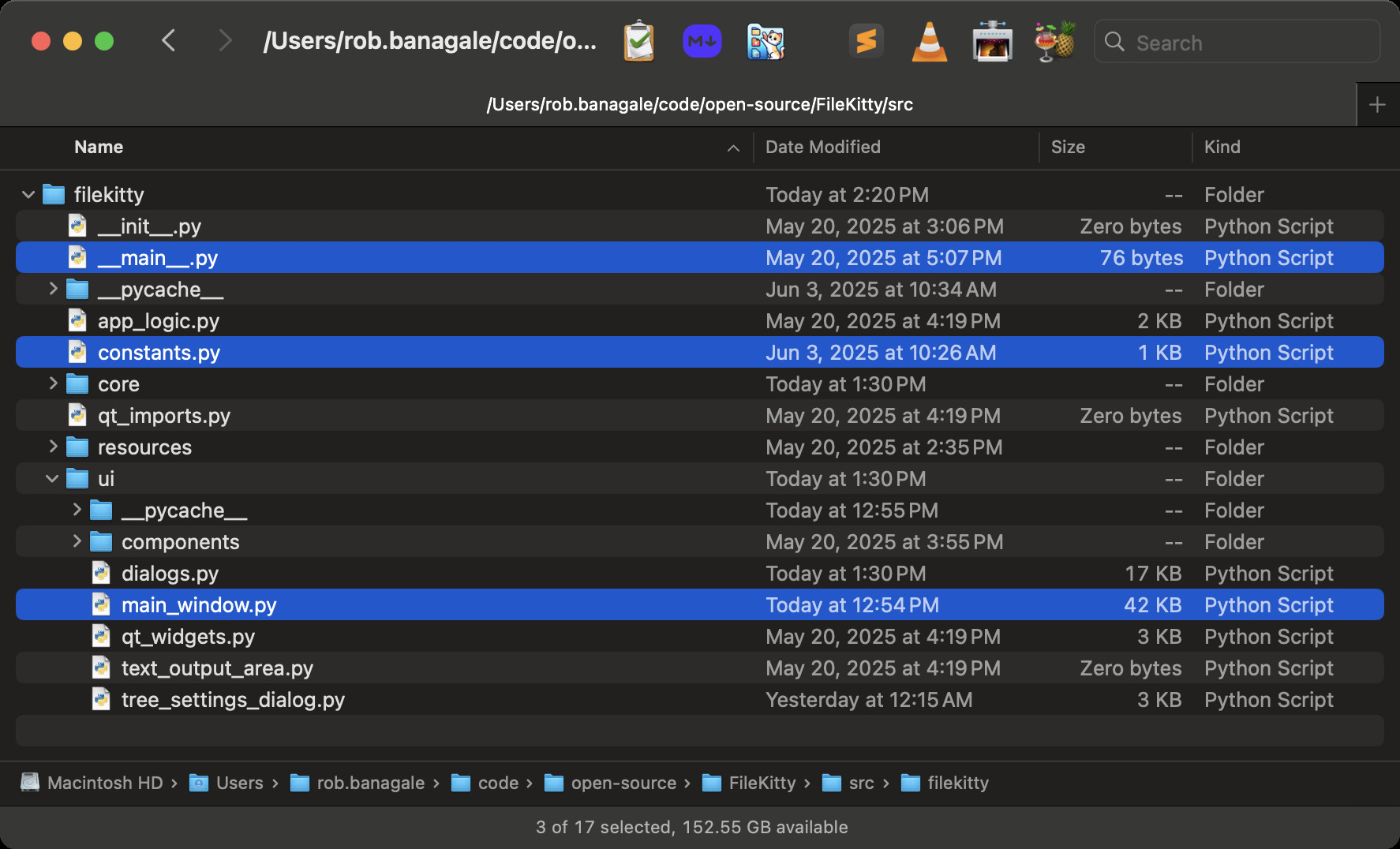Screen dimensions: 1400x849
Task: Launch the FileKitty cat icon in toolbar
Action: click(765, 42)
